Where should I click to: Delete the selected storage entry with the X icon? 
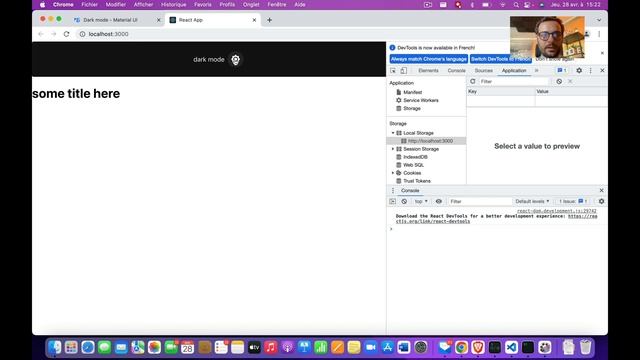tap(570, 82)
